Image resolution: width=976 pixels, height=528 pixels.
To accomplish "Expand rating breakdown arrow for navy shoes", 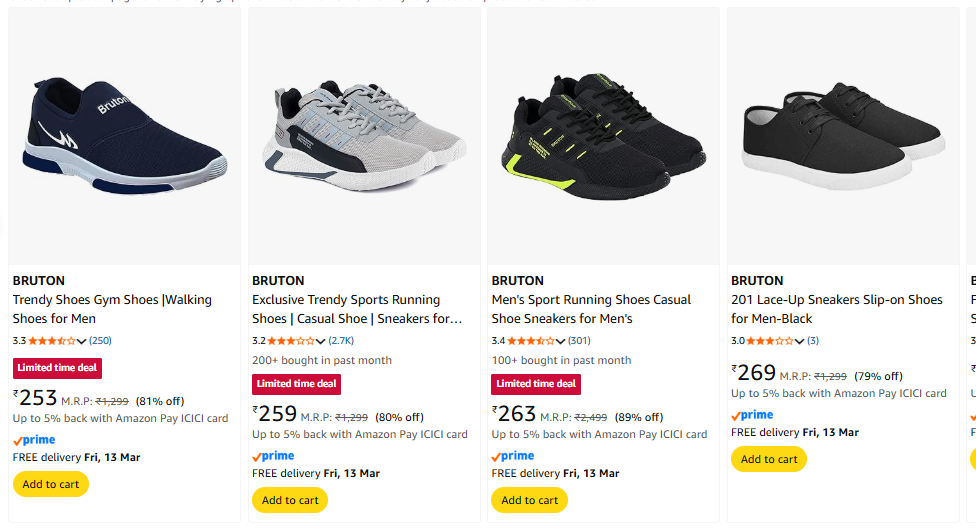I will coord(83,341).
